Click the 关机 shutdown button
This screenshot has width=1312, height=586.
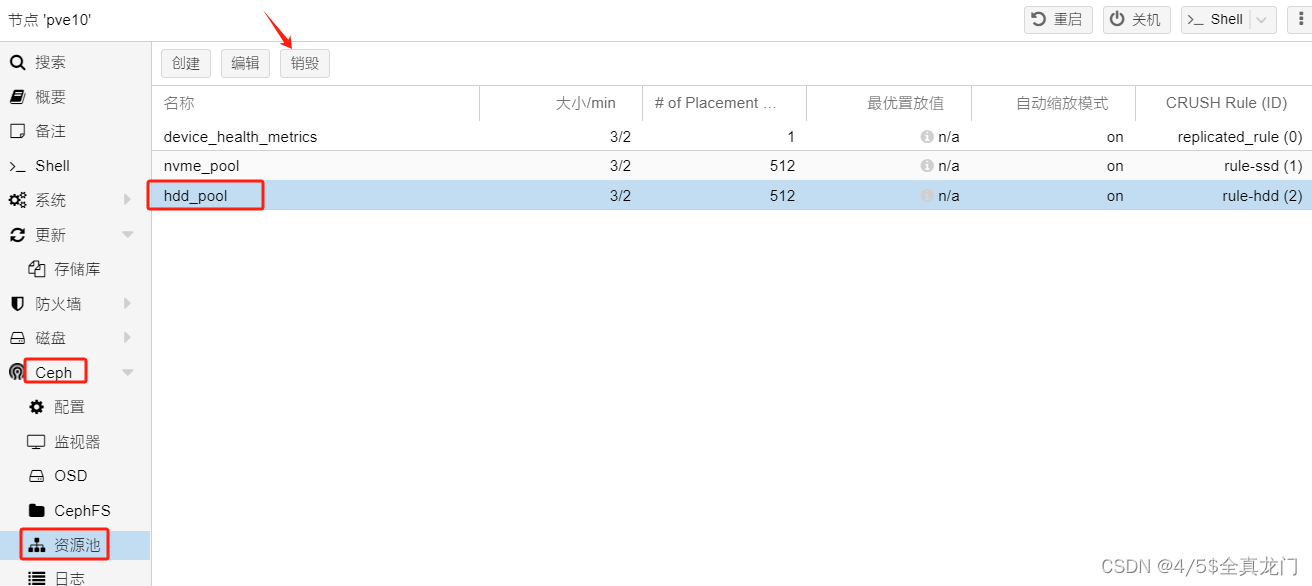1136,19
